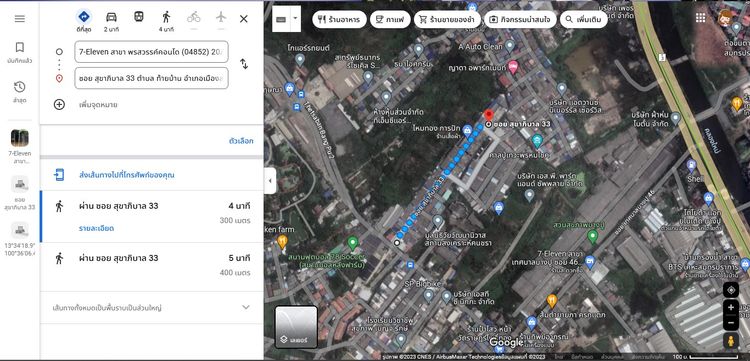Open dropdown next to keyboard icon
Screen dimensions: 750x361
point(295,19)
